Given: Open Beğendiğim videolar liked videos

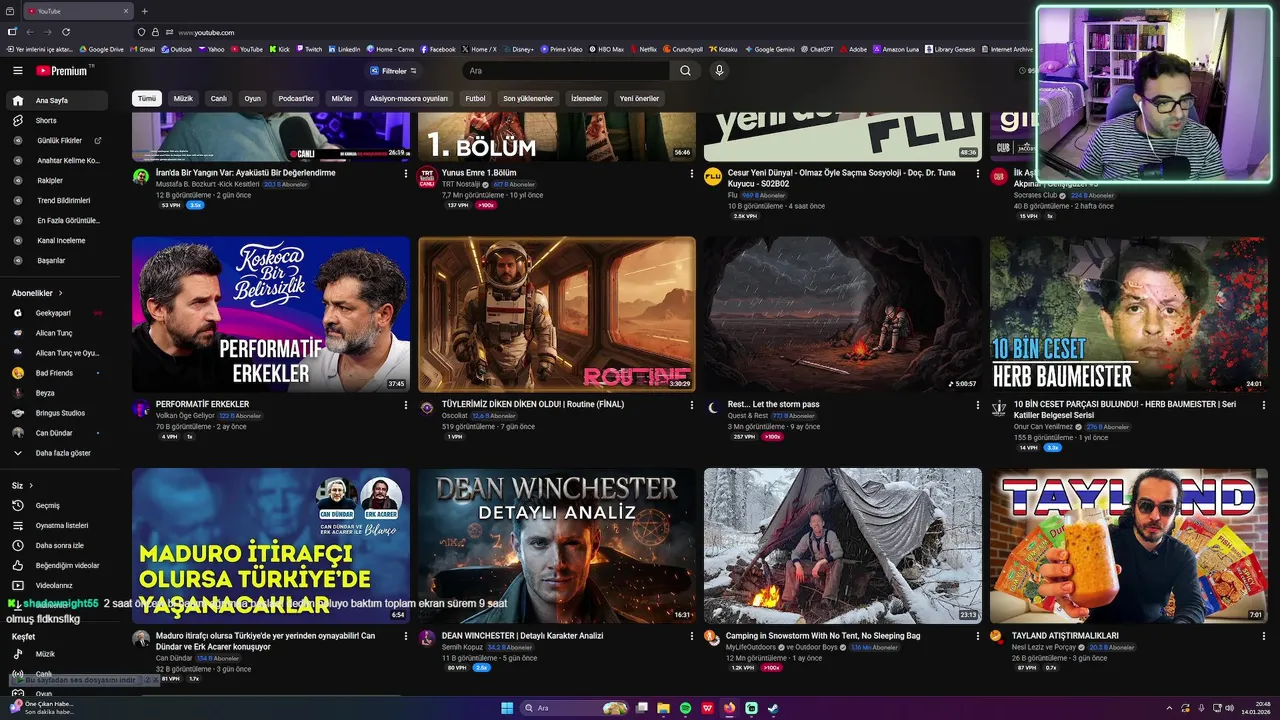Looking at the screenshot, I should tap(56, 565).
